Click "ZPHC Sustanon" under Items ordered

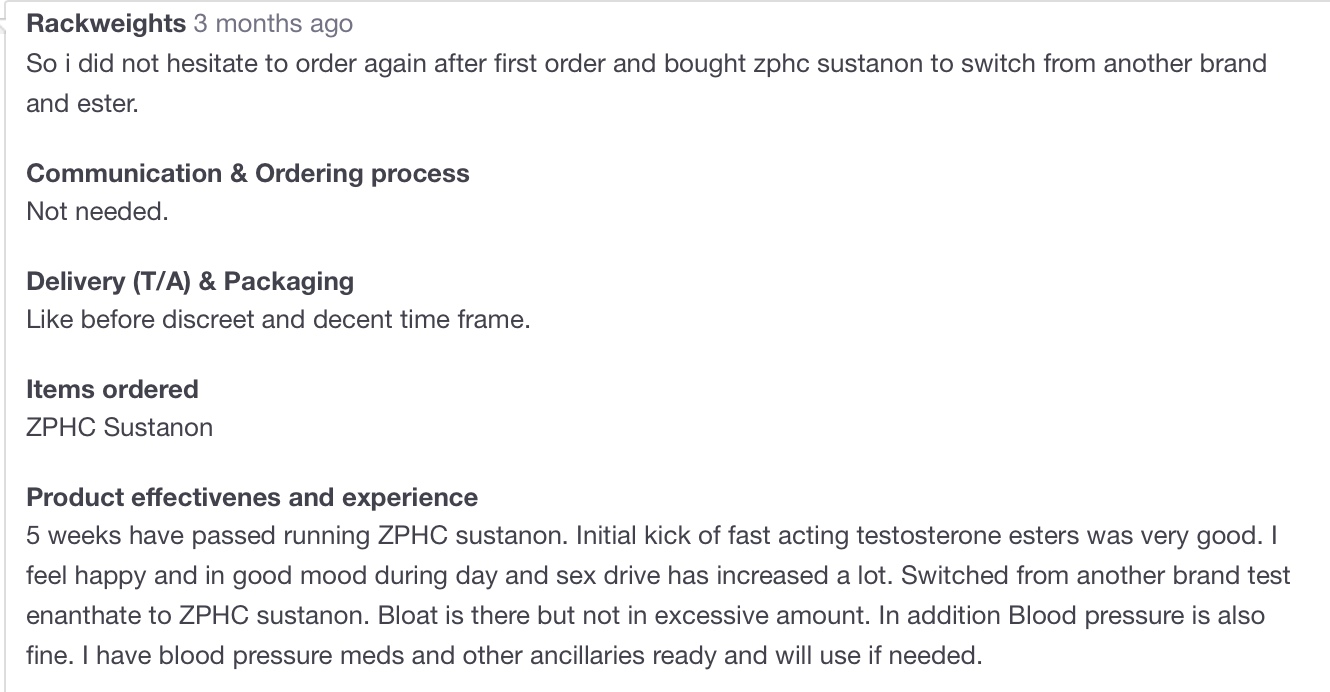(119, 427)
